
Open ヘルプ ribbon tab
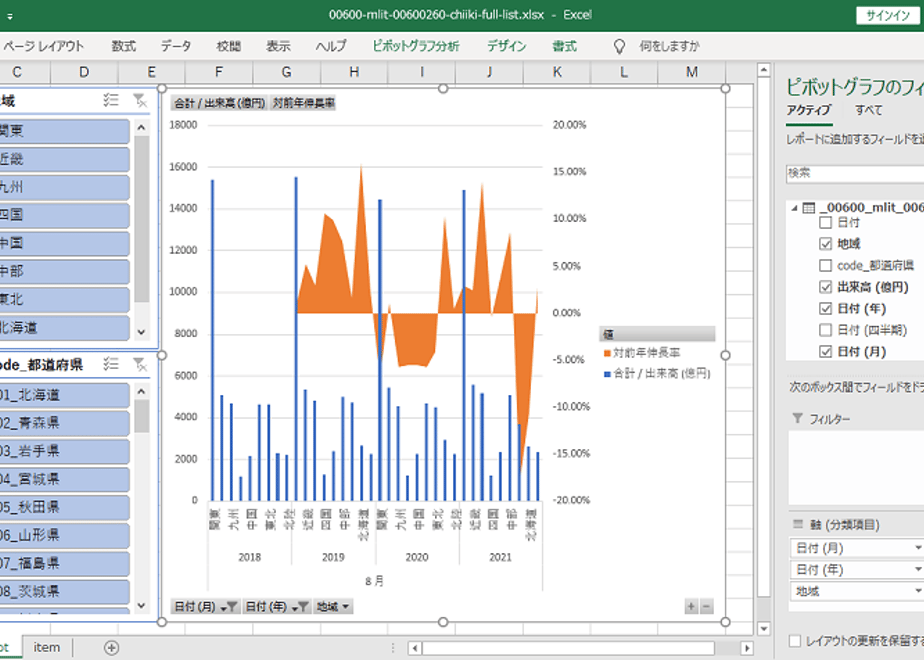tap(331, 46)
